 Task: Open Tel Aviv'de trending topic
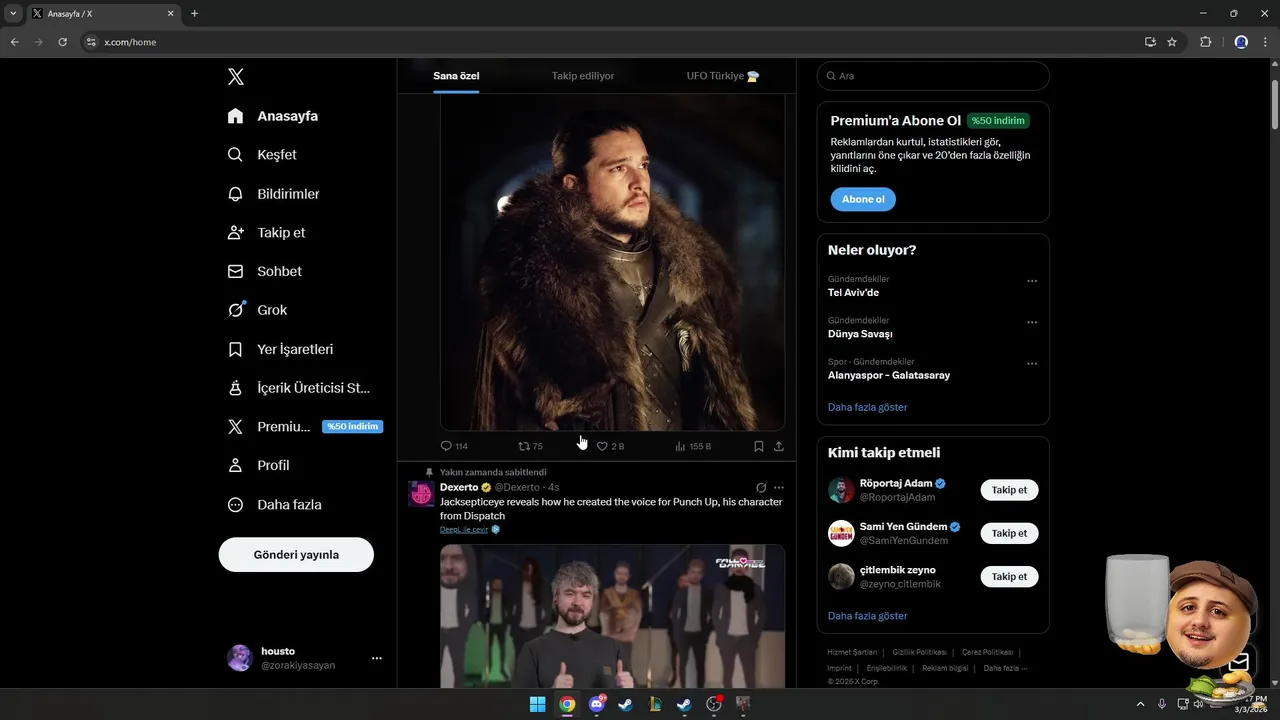pos(853,293)
